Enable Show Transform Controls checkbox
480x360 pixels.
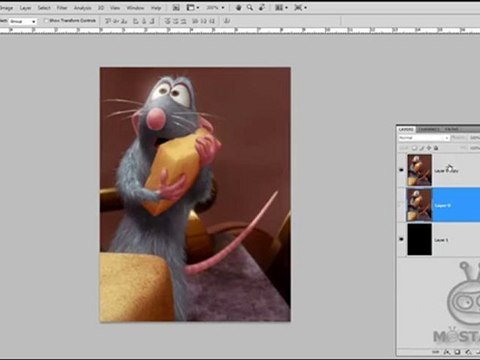(x=46, y=21)
